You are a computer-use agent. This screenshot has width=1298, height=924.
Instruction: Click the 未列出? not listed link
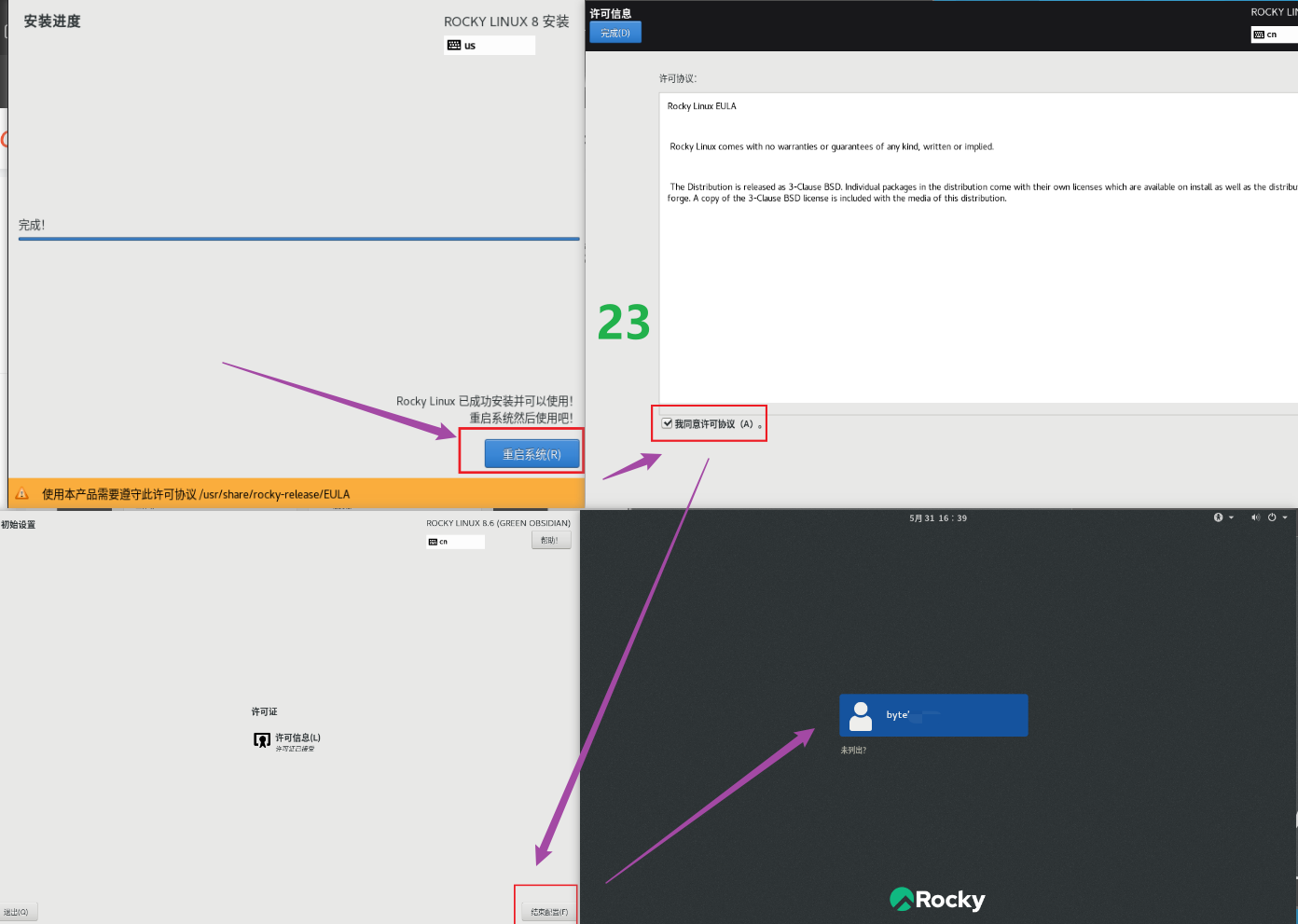point(853,750)
